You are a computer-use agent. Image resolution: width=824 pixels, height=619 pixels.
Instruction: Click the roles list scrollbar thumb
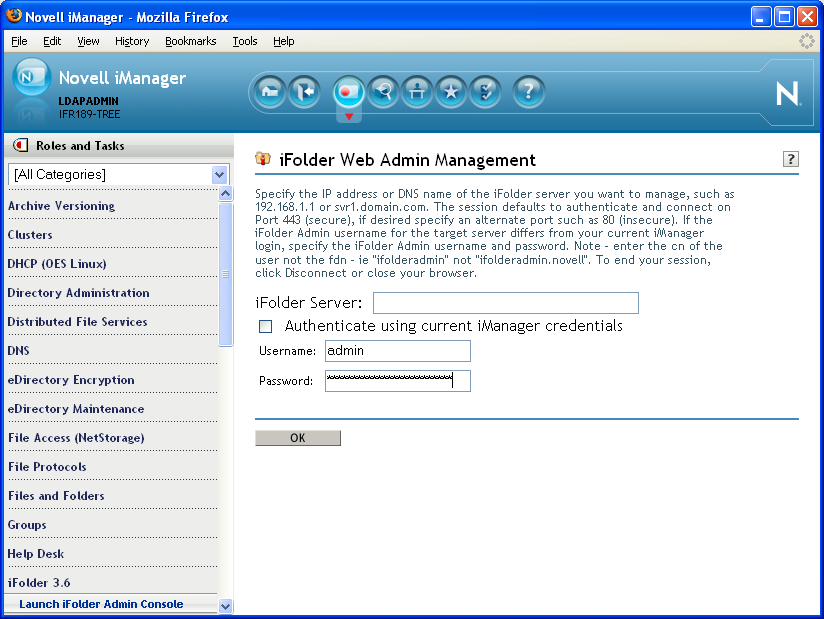point(225,274)
